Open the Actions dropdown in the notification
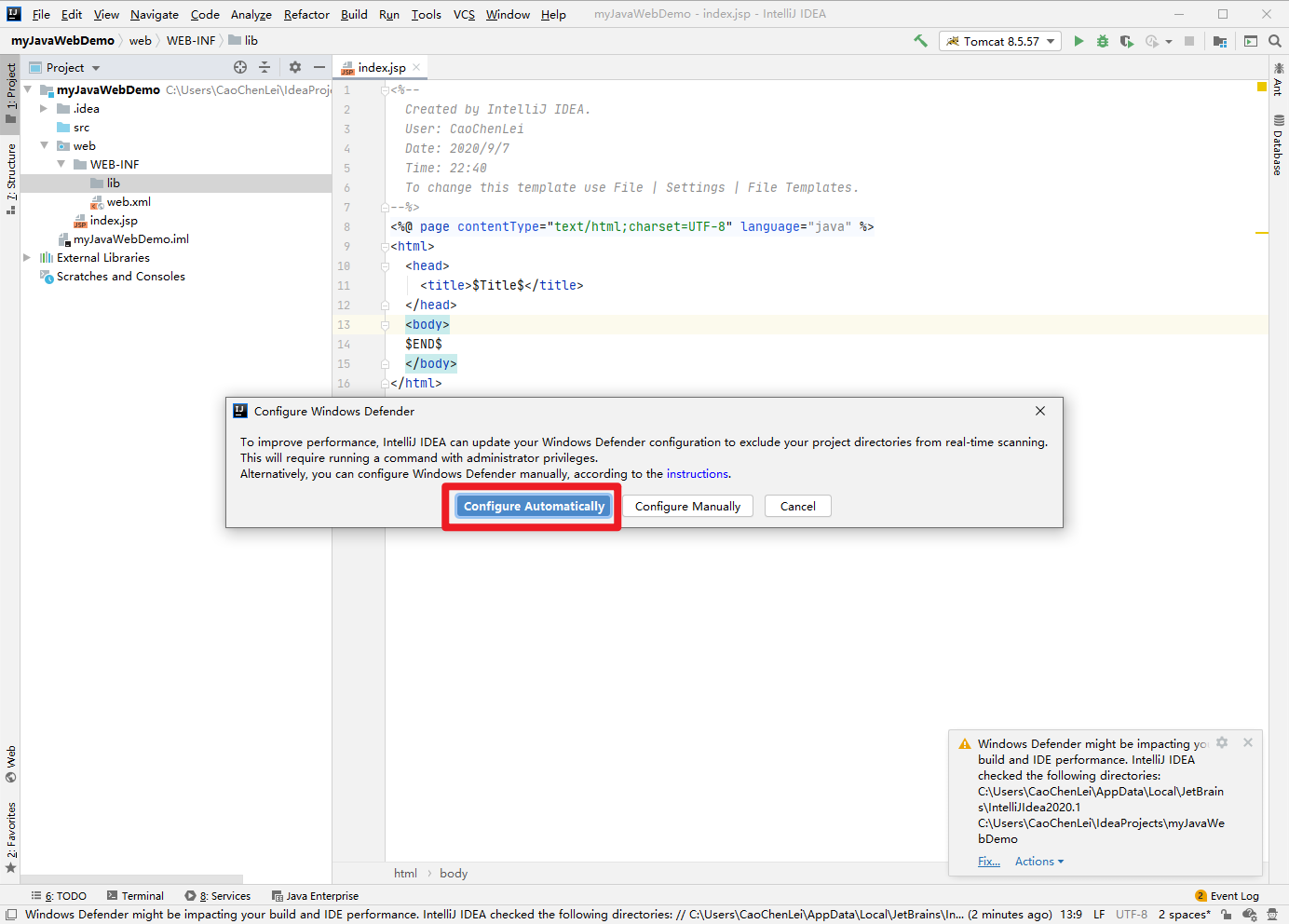Screen dimensions: 1289x924 (x=1039, y=862)
